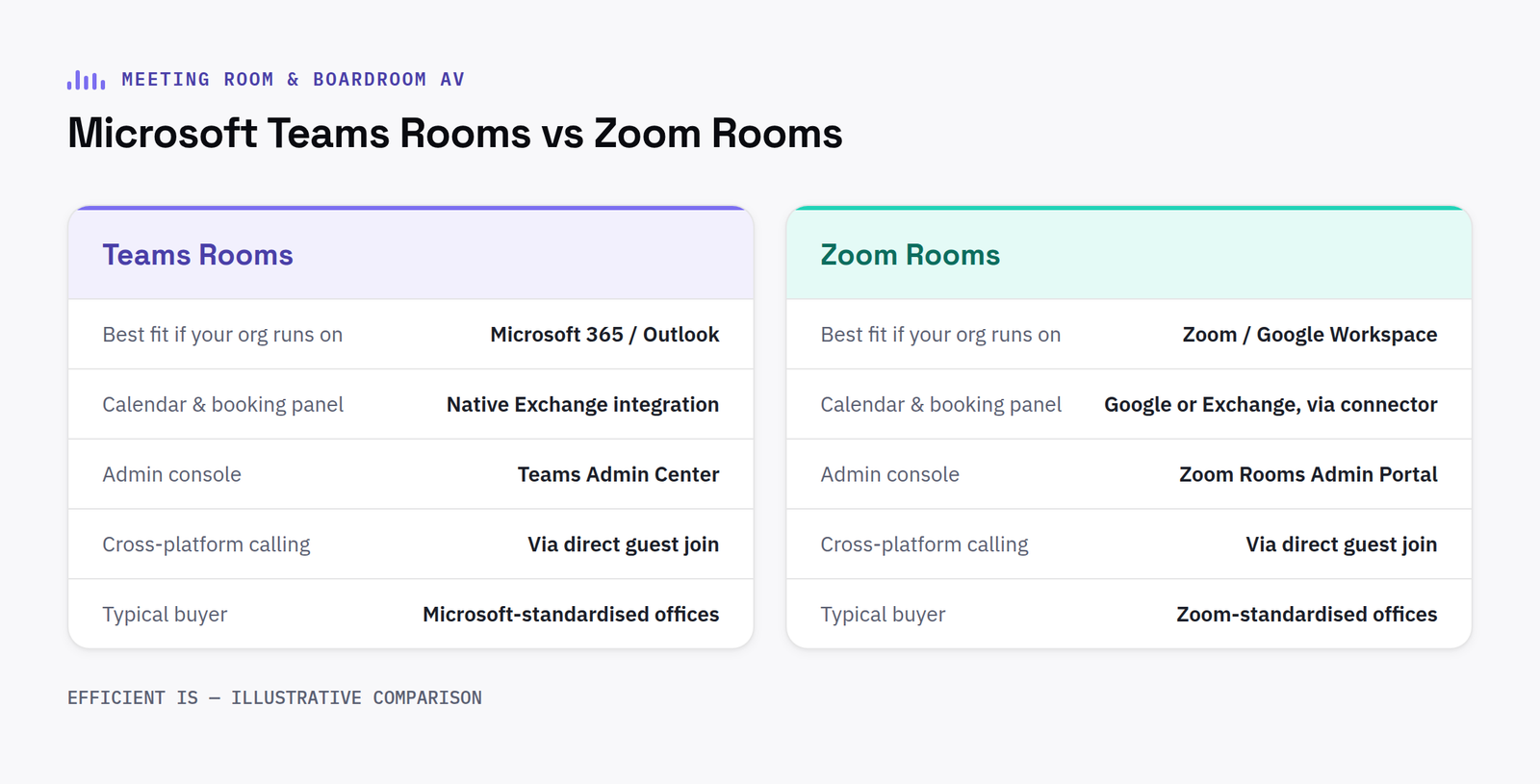
Task: Click 'Calendar & booking panel' label in Zoom card
Action: pos(940,405)
